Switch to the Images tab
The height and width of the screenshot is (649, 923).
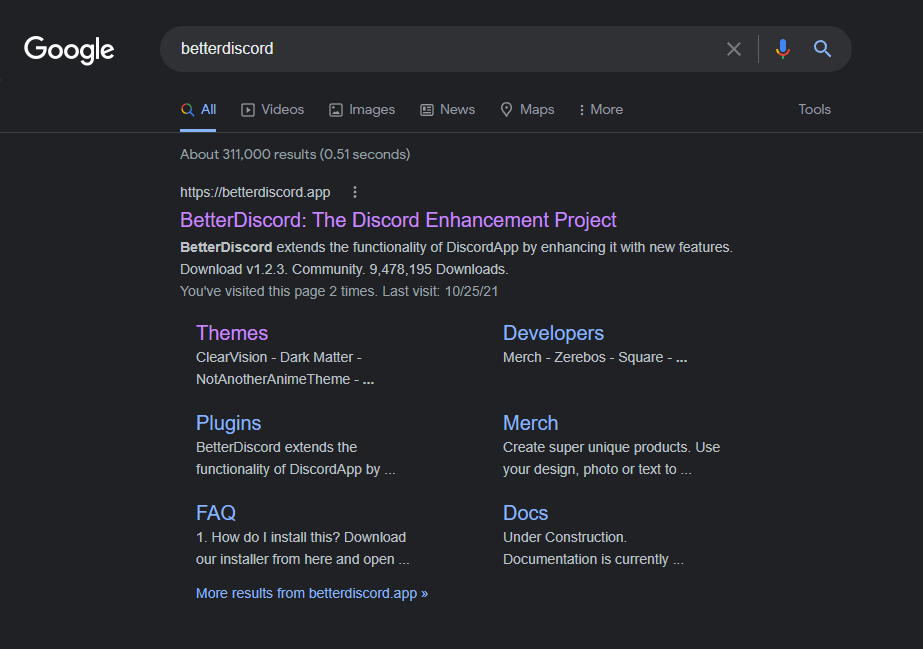coord(362,110)
